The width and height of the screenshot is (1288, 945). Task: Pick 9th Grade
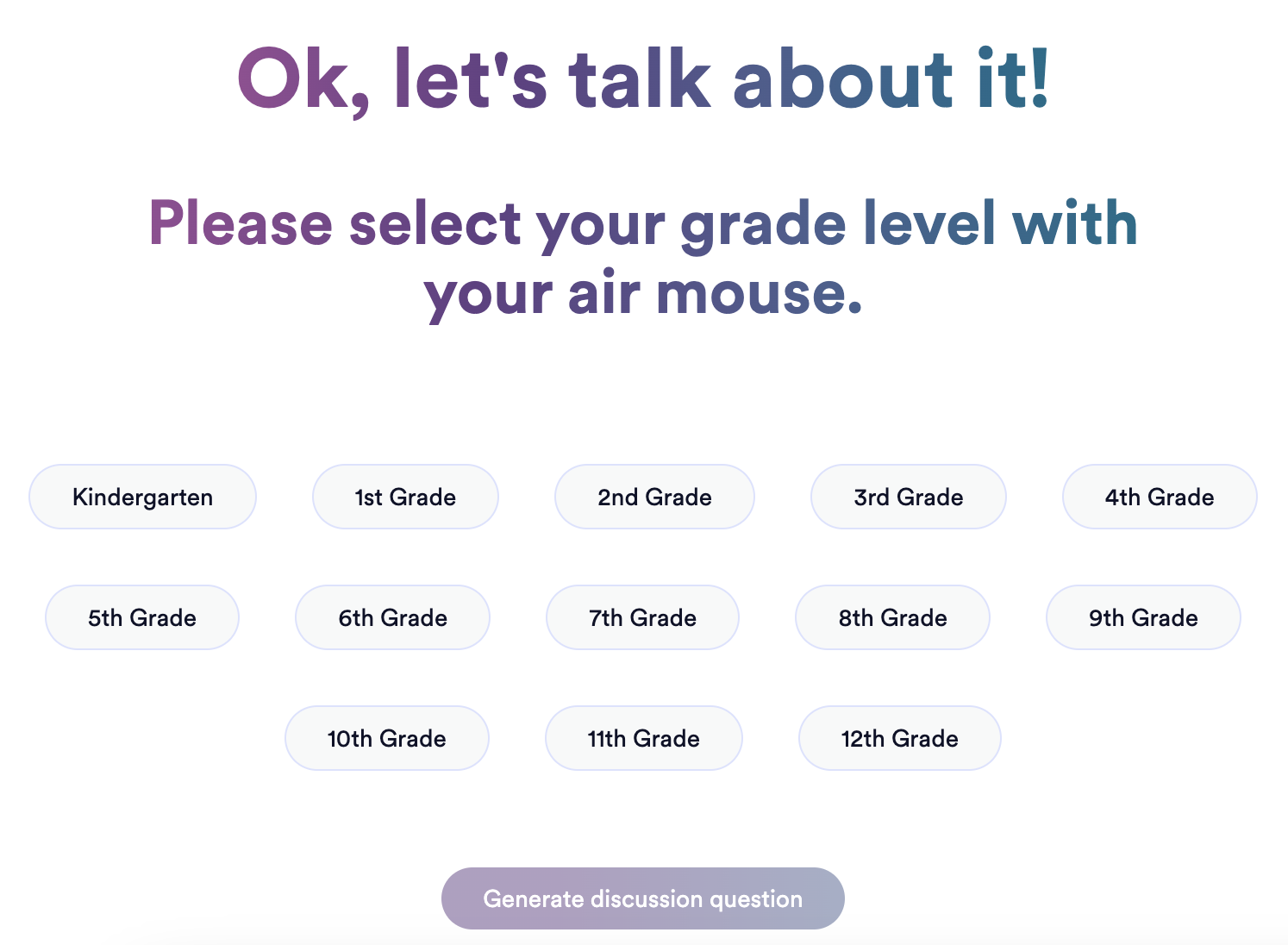click(1142, 617)
